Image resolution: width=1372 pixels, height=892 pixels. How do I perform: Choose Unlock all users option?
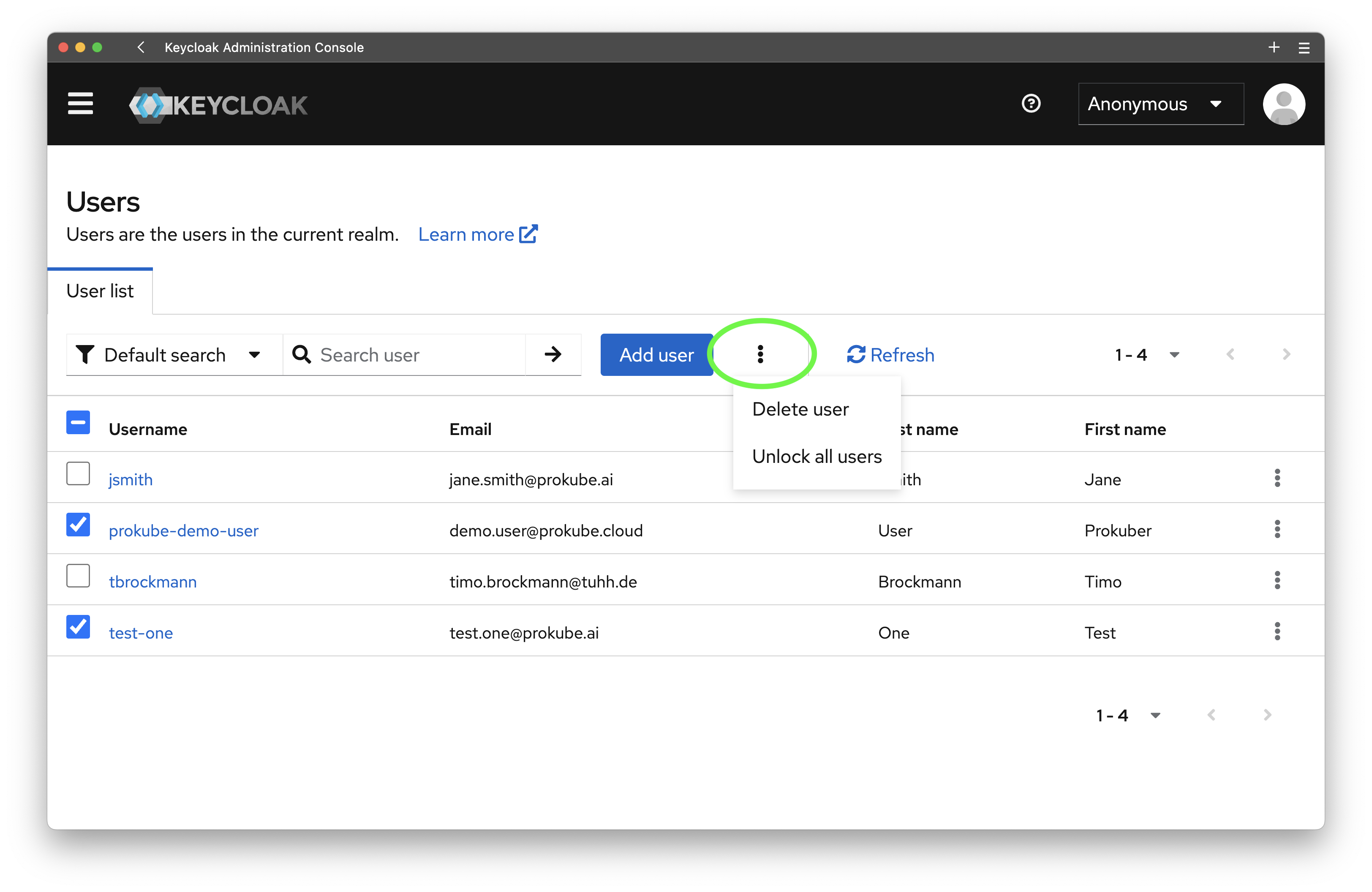click(x=816, y=457)
